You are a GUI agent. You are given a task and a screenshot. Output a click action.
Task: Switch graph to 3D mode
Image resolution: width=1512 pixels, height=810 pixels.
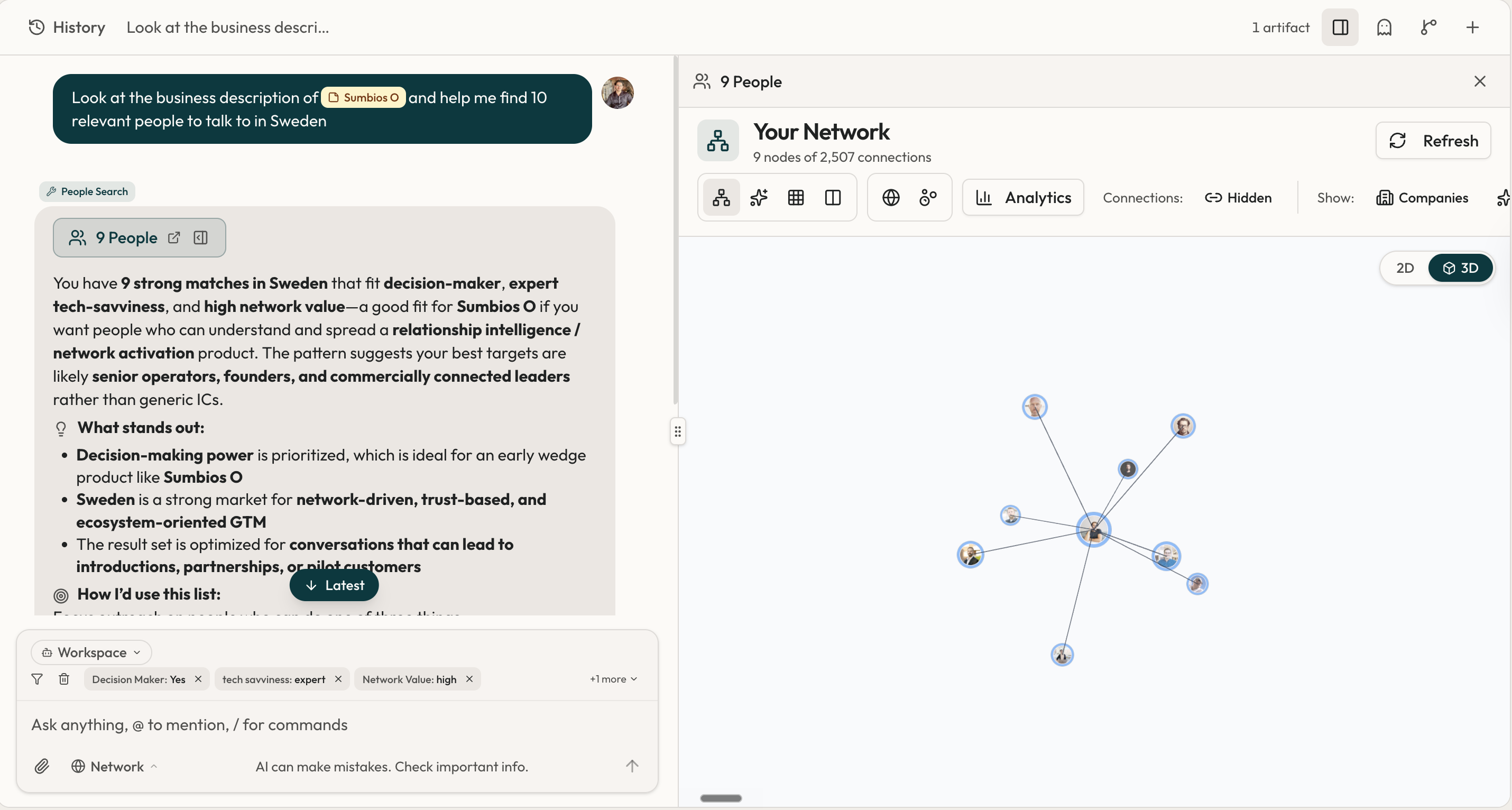click(x=1460, y=268)
